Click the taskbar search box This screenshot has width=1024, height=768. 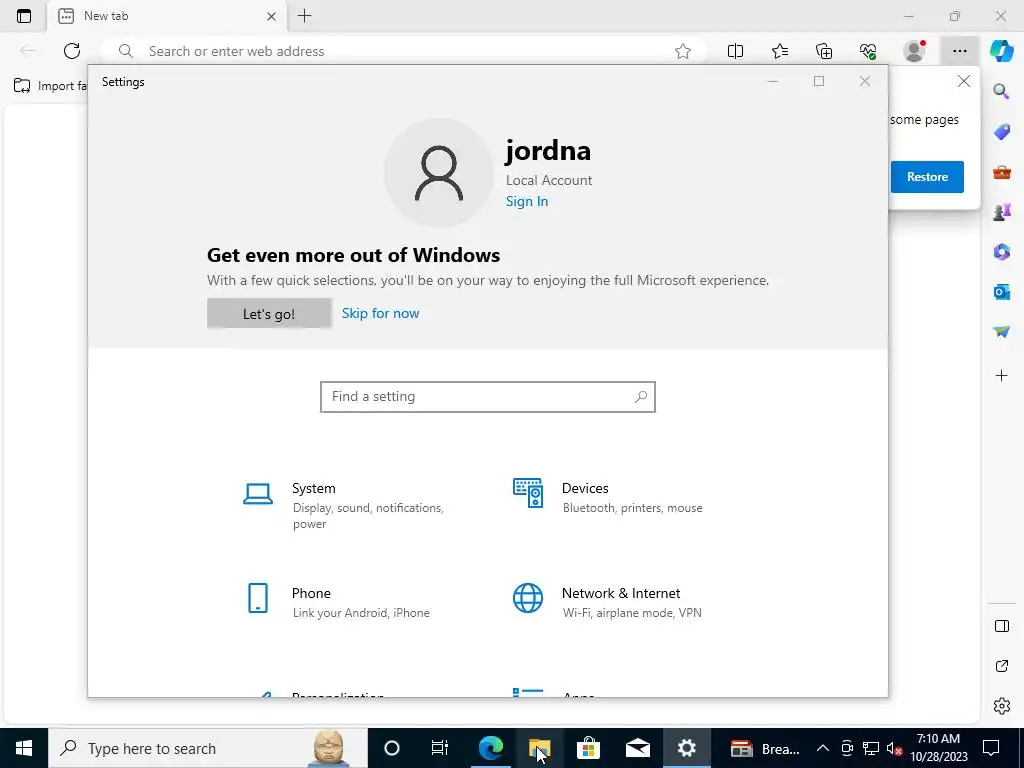pos(207,748)
